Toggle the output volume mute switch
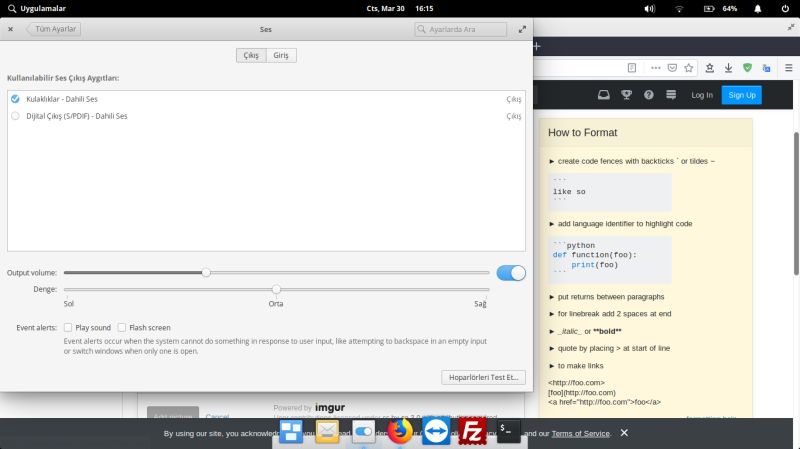 tap(511, 273)
